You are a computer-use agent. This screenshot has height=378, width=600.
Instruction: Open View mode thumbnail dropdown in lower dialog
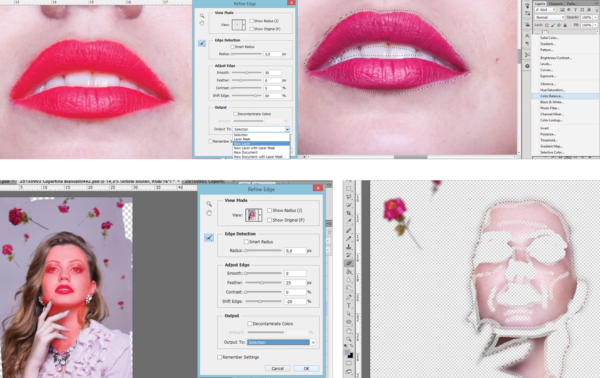[254, 215]
